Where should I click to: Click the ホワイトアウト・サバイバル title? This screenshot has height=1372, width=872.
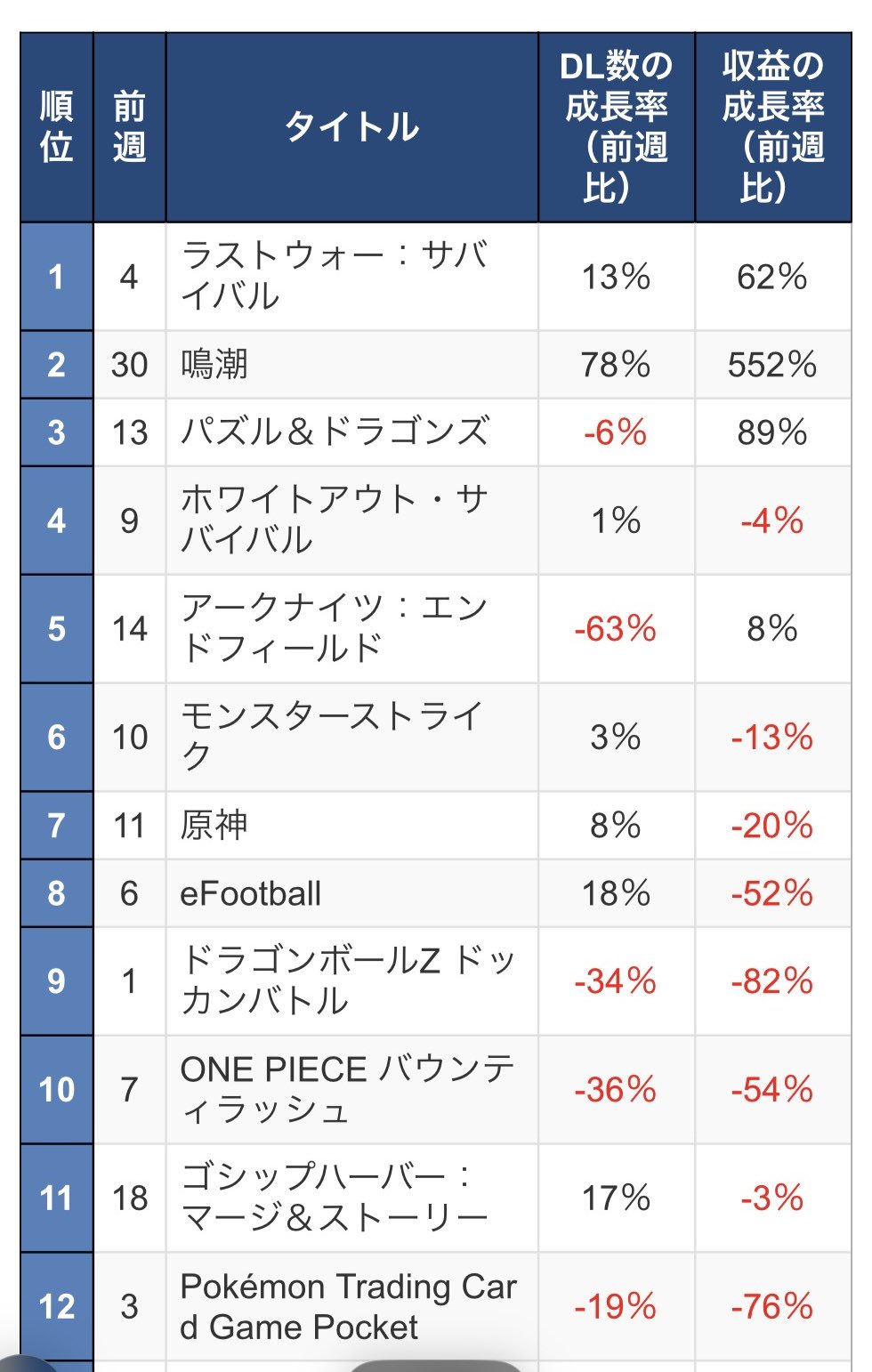334,521
